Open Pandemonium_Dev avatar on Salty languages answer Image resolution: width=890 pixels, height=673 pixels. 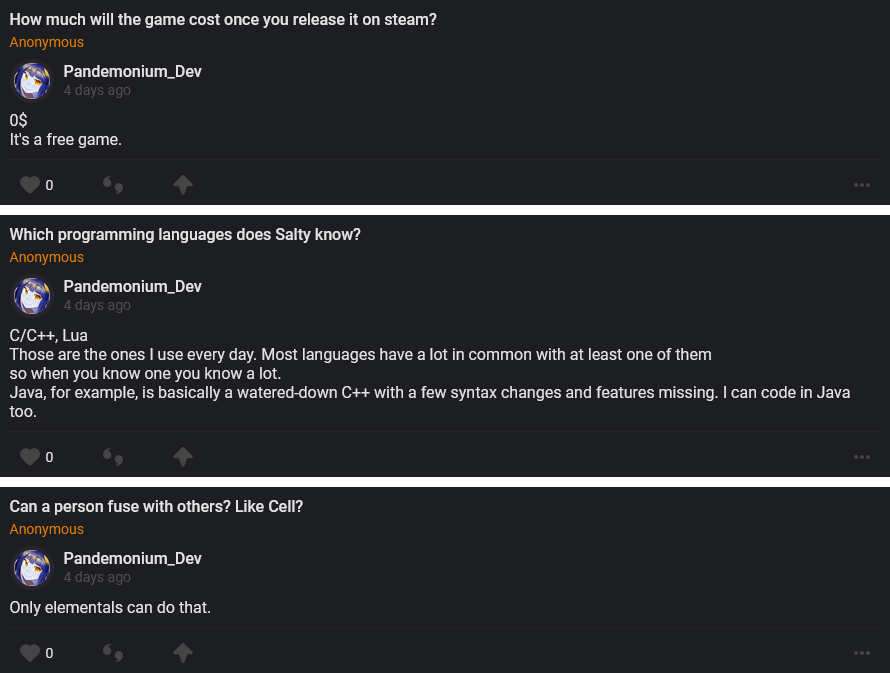tap(31, 296)
